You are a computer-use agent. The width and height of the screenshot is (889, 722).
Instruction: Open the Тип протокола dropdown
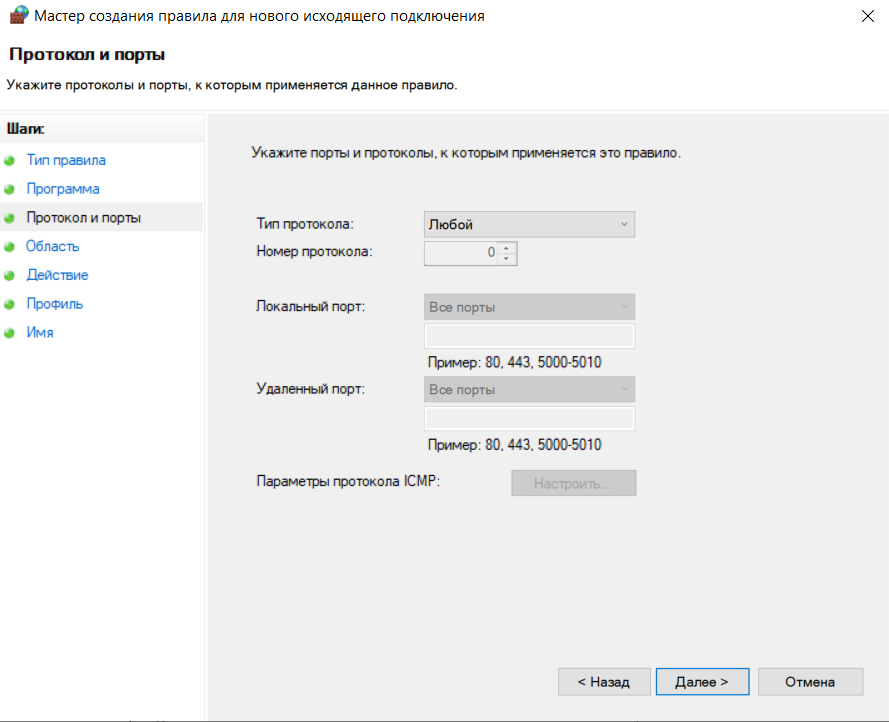(x=529, y=224)
